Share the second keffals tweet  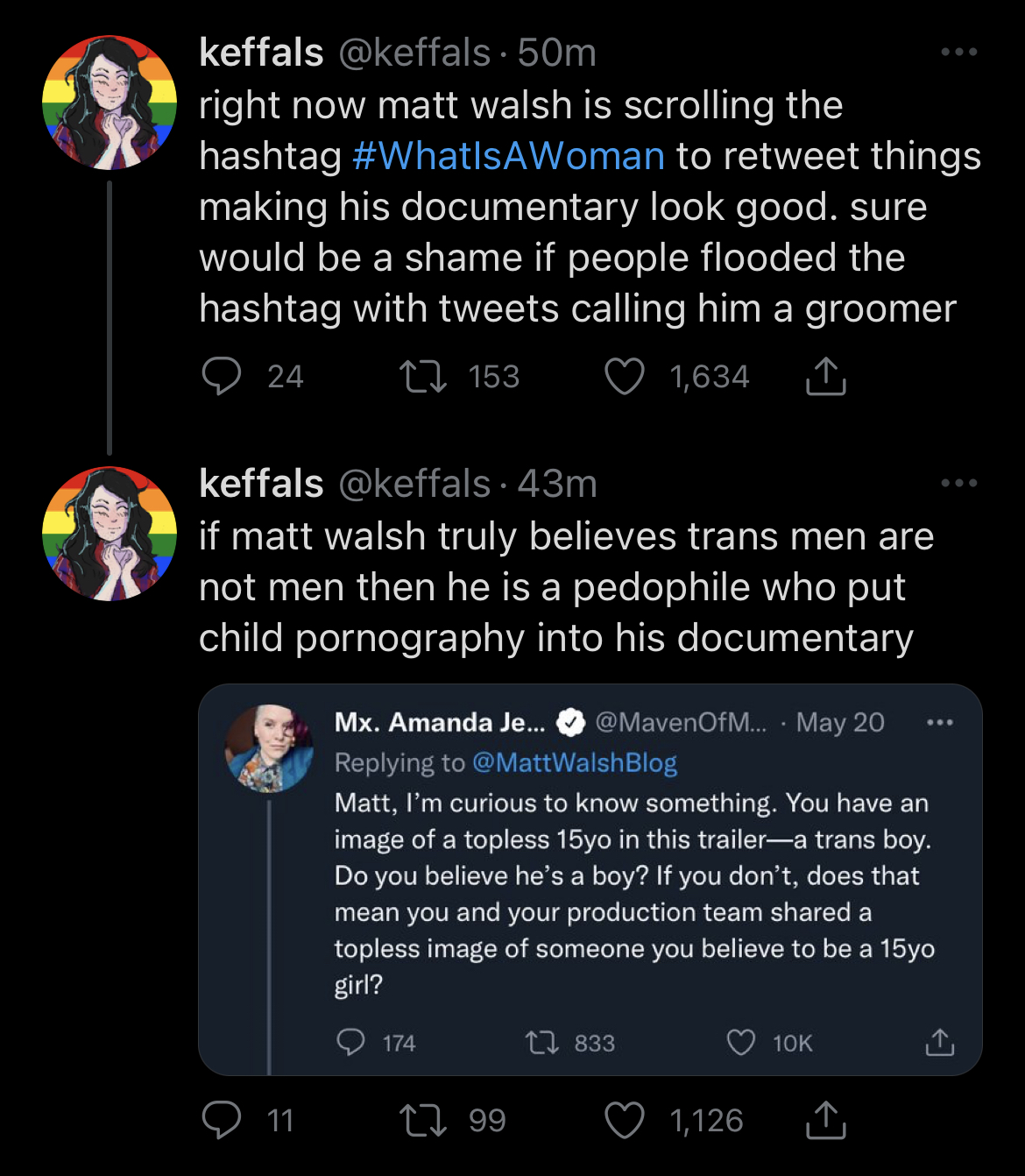825,1119
